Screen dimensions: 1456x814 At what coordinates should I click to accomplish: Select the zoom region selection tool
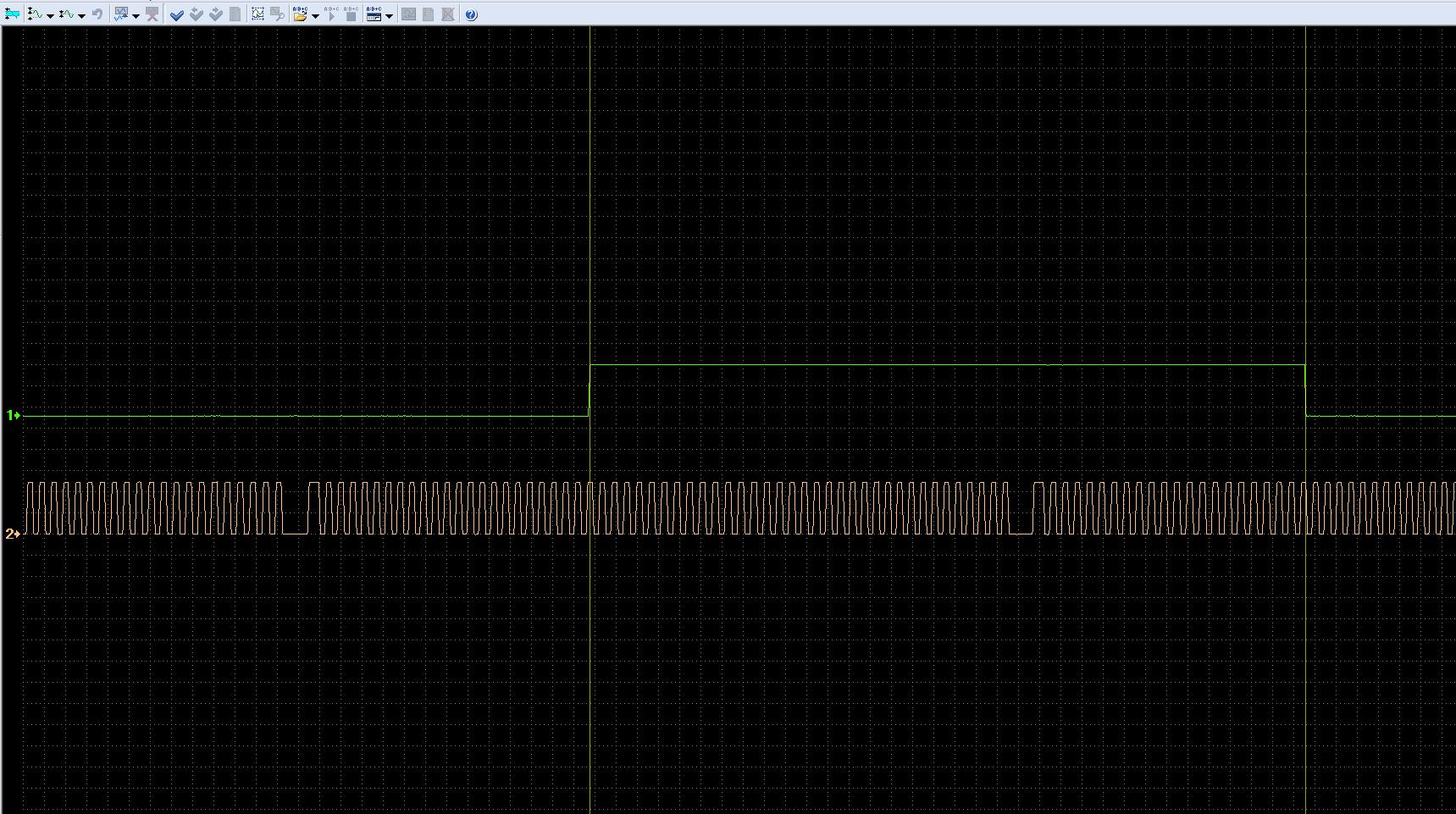(257, 14)
